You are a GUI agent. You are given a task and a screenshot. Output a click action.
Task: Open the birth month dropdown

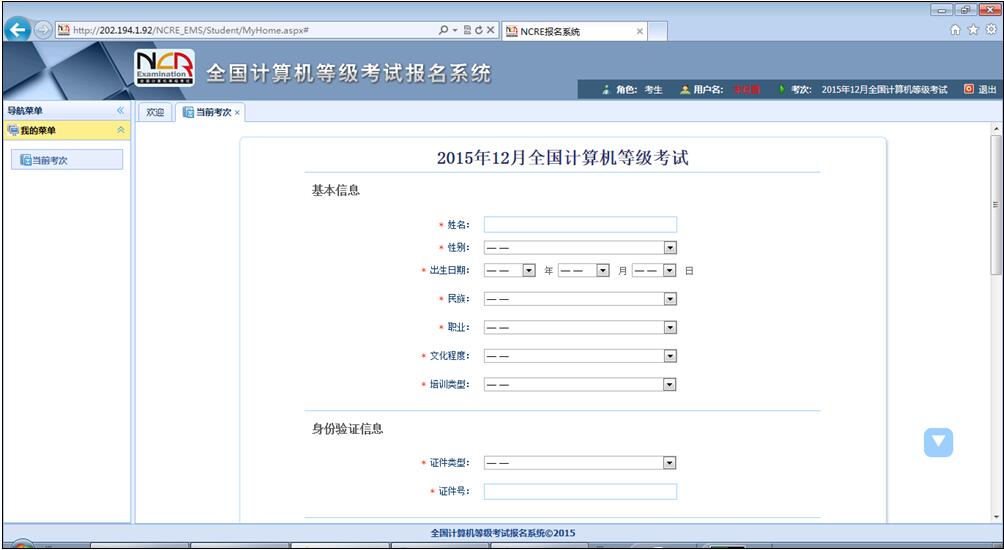point(584,271)
